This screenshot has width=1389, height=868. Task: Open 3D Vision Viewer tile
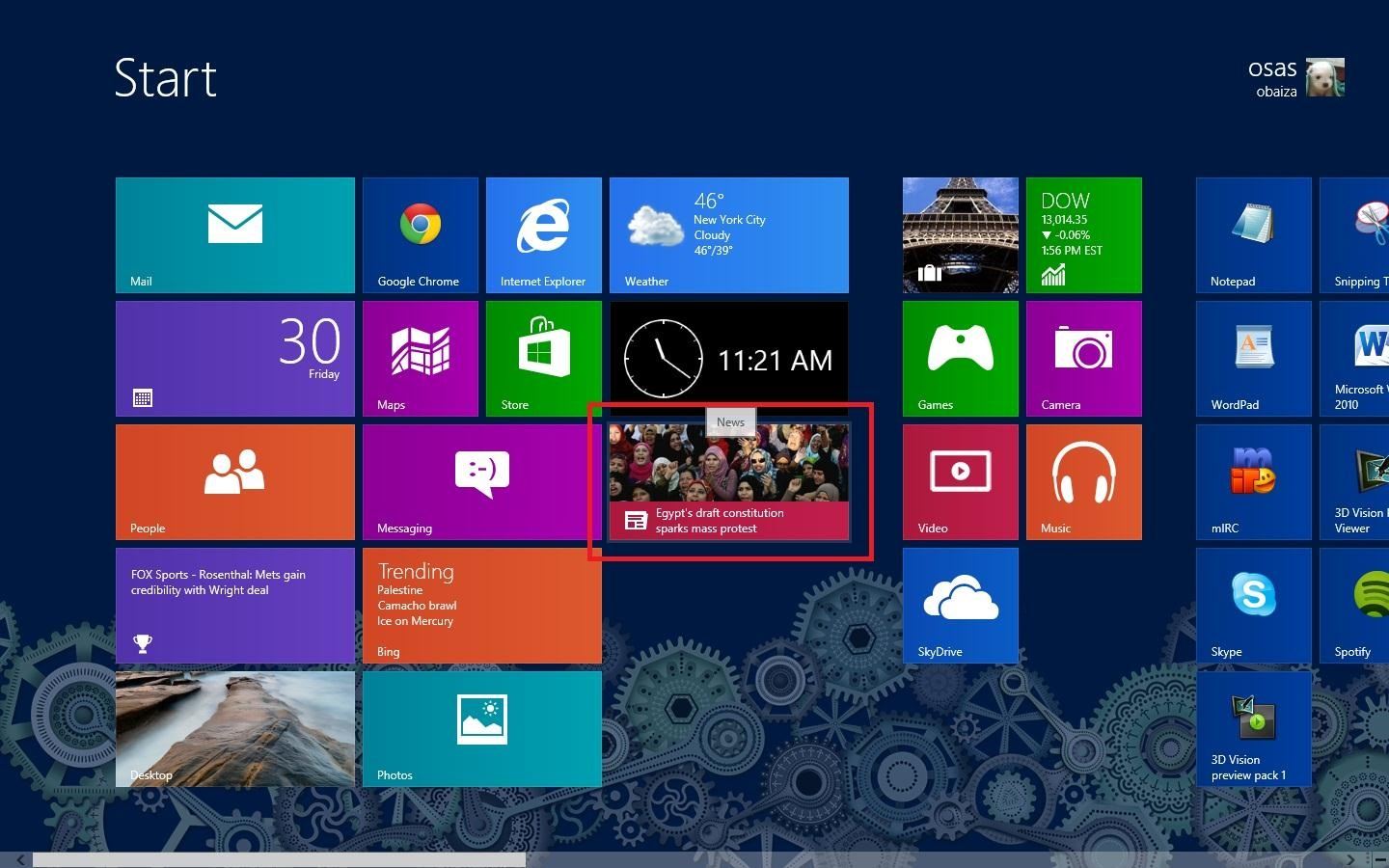coord(1354,482)
